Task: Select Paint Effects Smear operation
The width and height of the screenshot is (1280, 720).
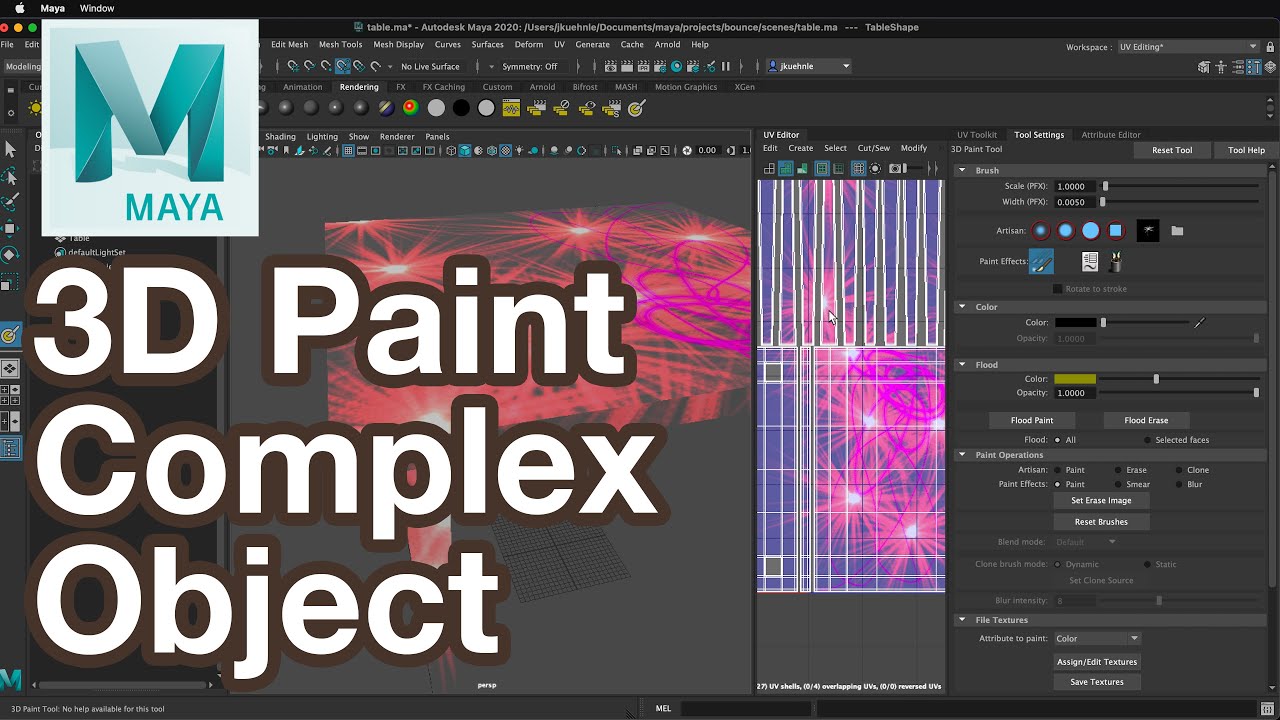Action: 1118,484
